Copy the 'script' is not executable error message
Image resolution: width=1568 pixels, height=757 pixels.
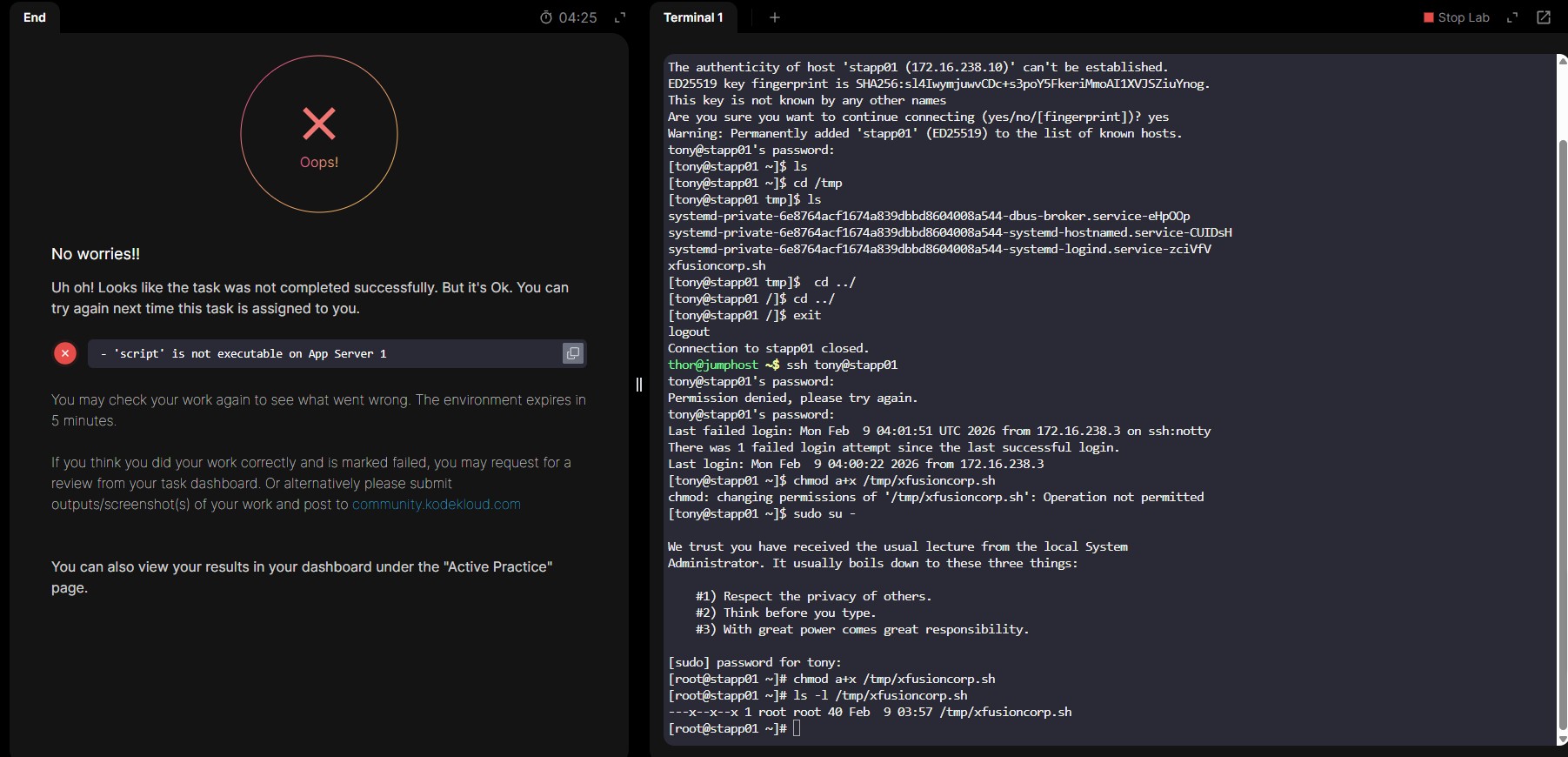pos(572,353)
